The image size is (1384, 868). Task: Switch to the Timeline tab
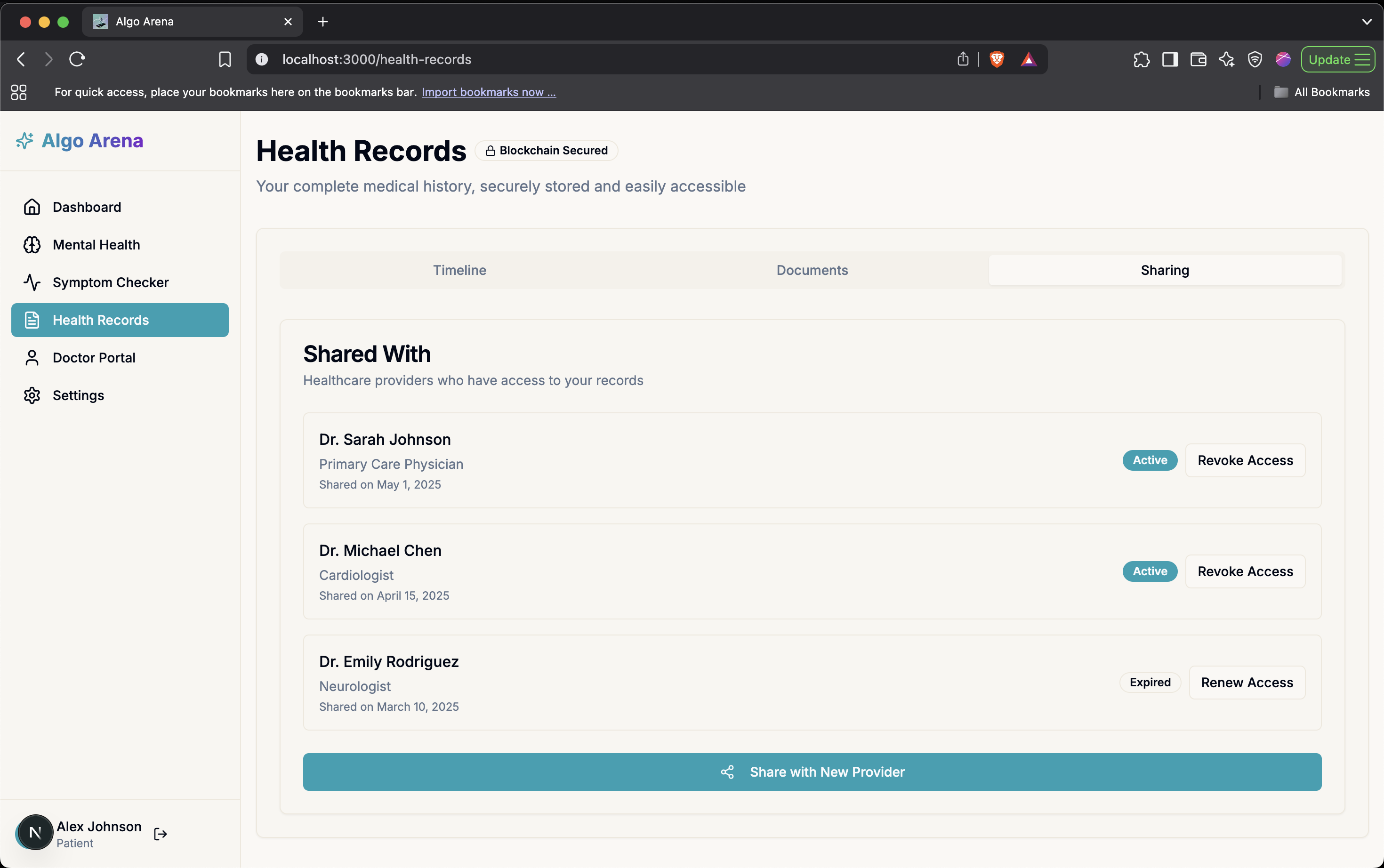click(x=459, y=270)
